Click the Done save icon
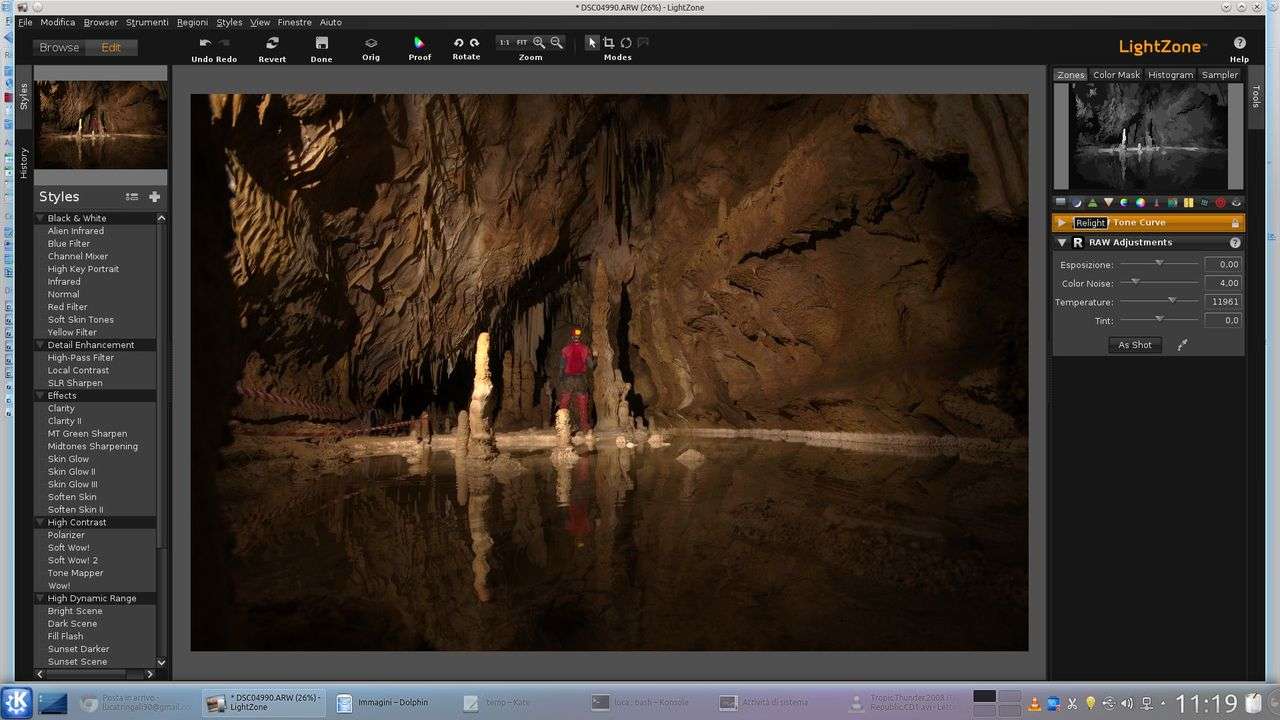 tap(321, 43)
